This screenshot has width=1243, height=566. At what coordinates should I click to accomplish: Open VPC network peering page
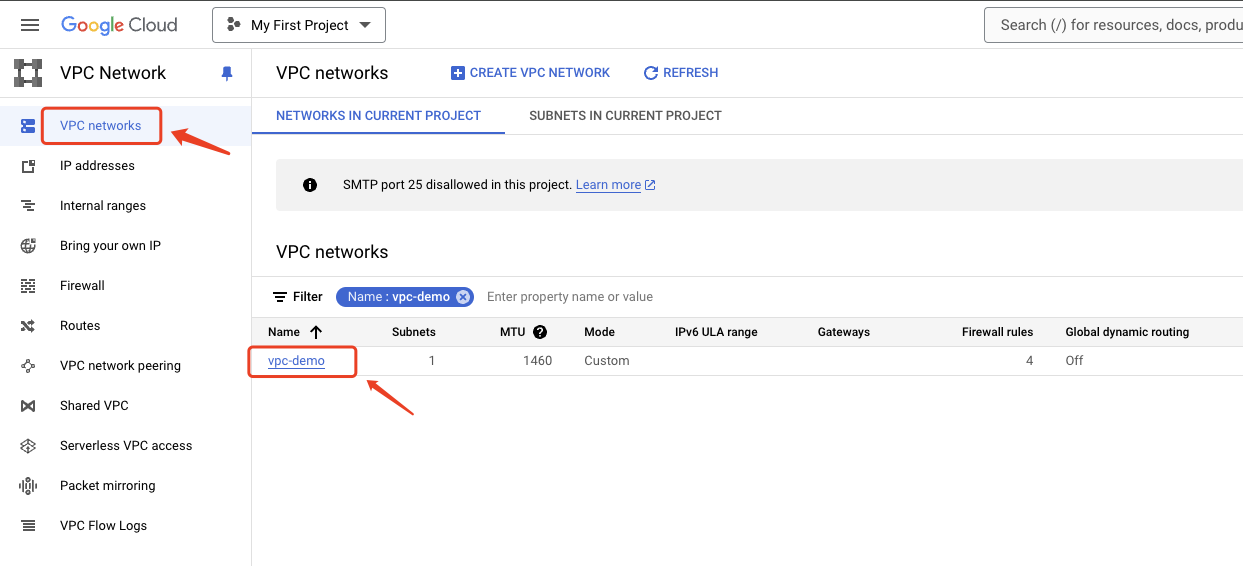tap(120, 366)
